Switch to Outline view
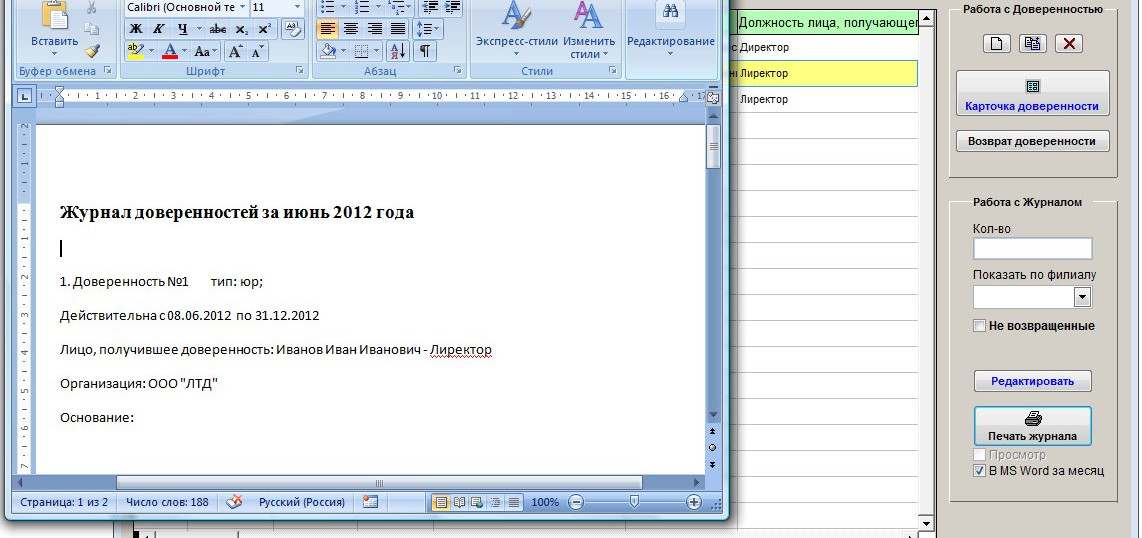 496,502
